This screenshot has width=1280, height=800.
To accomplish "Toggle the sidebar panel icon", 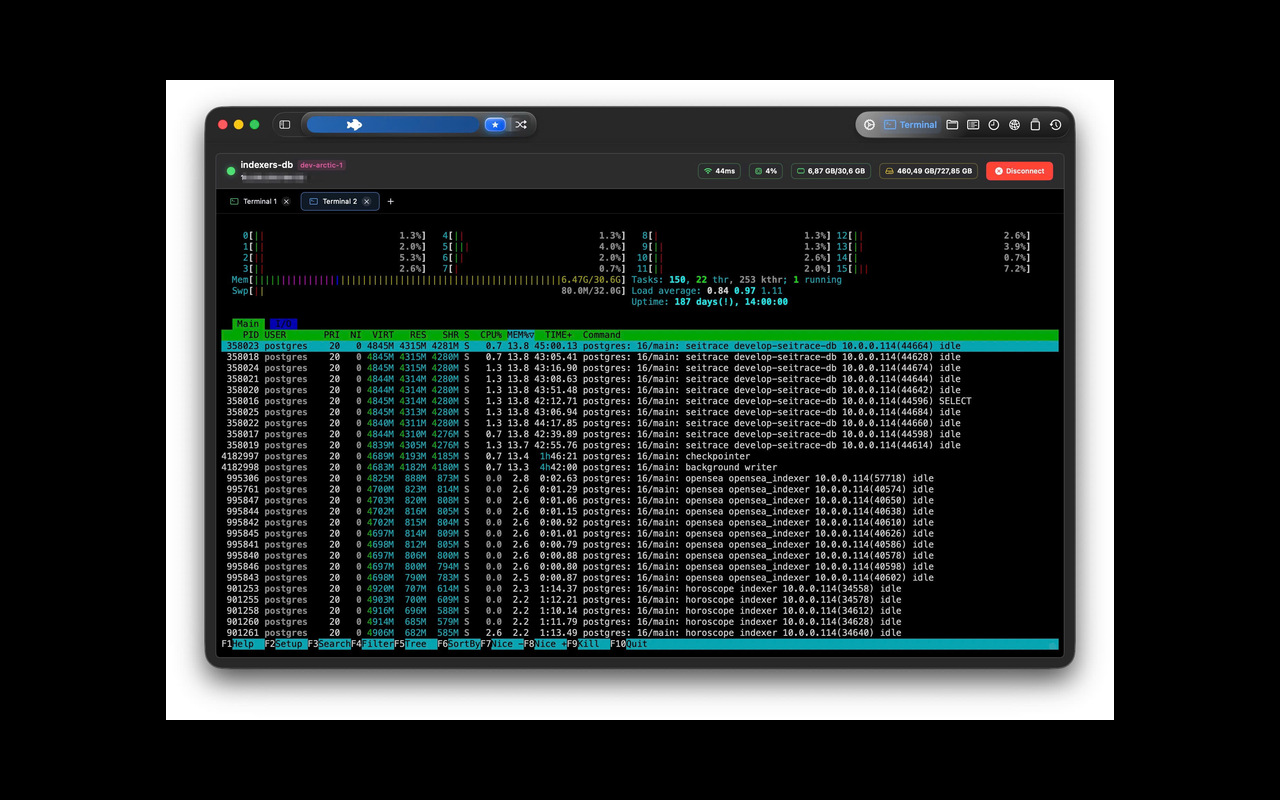I will click(x=285, y=125).
